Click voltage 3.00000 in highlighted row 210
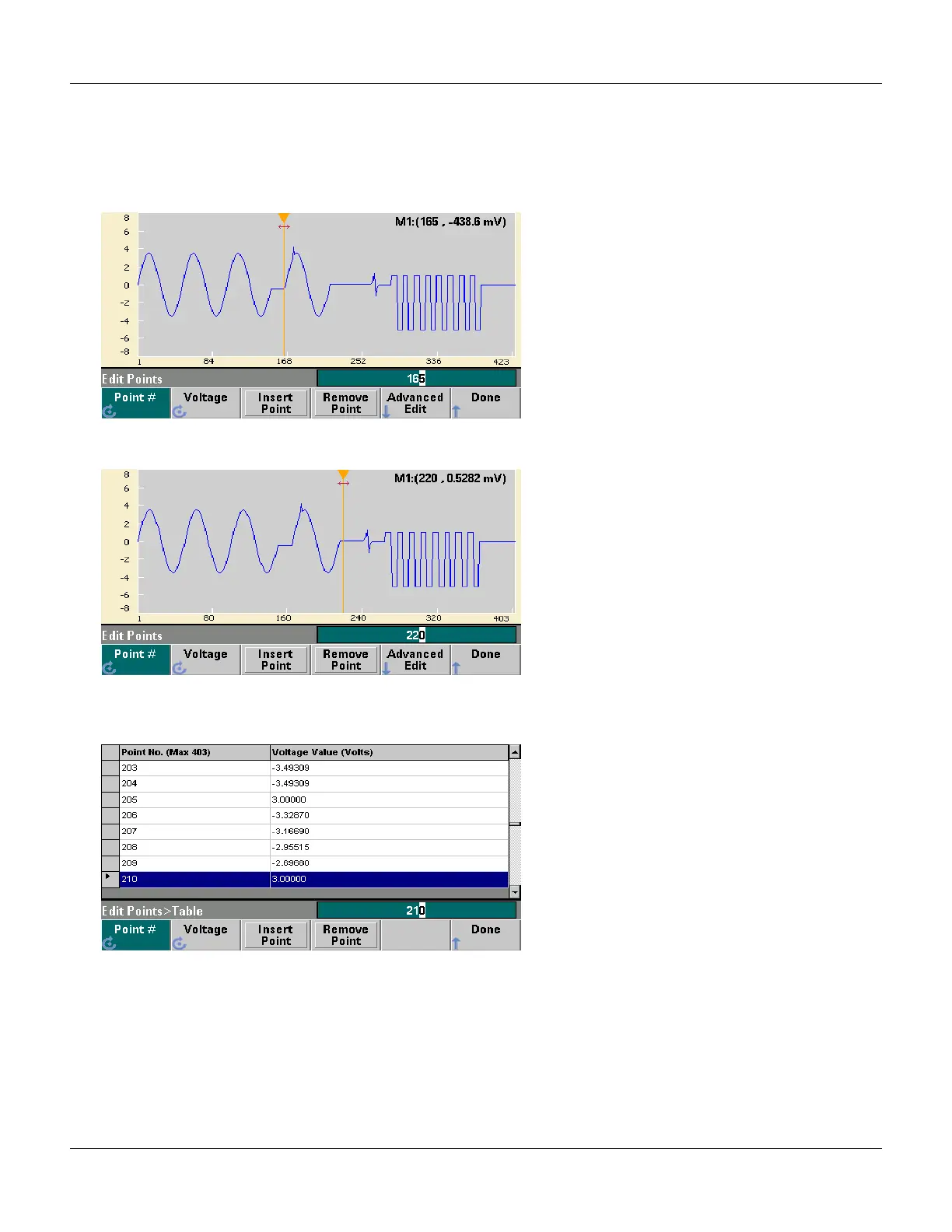Image resolution: width=952 pixels, height=1232 pixels. point(389,880)
